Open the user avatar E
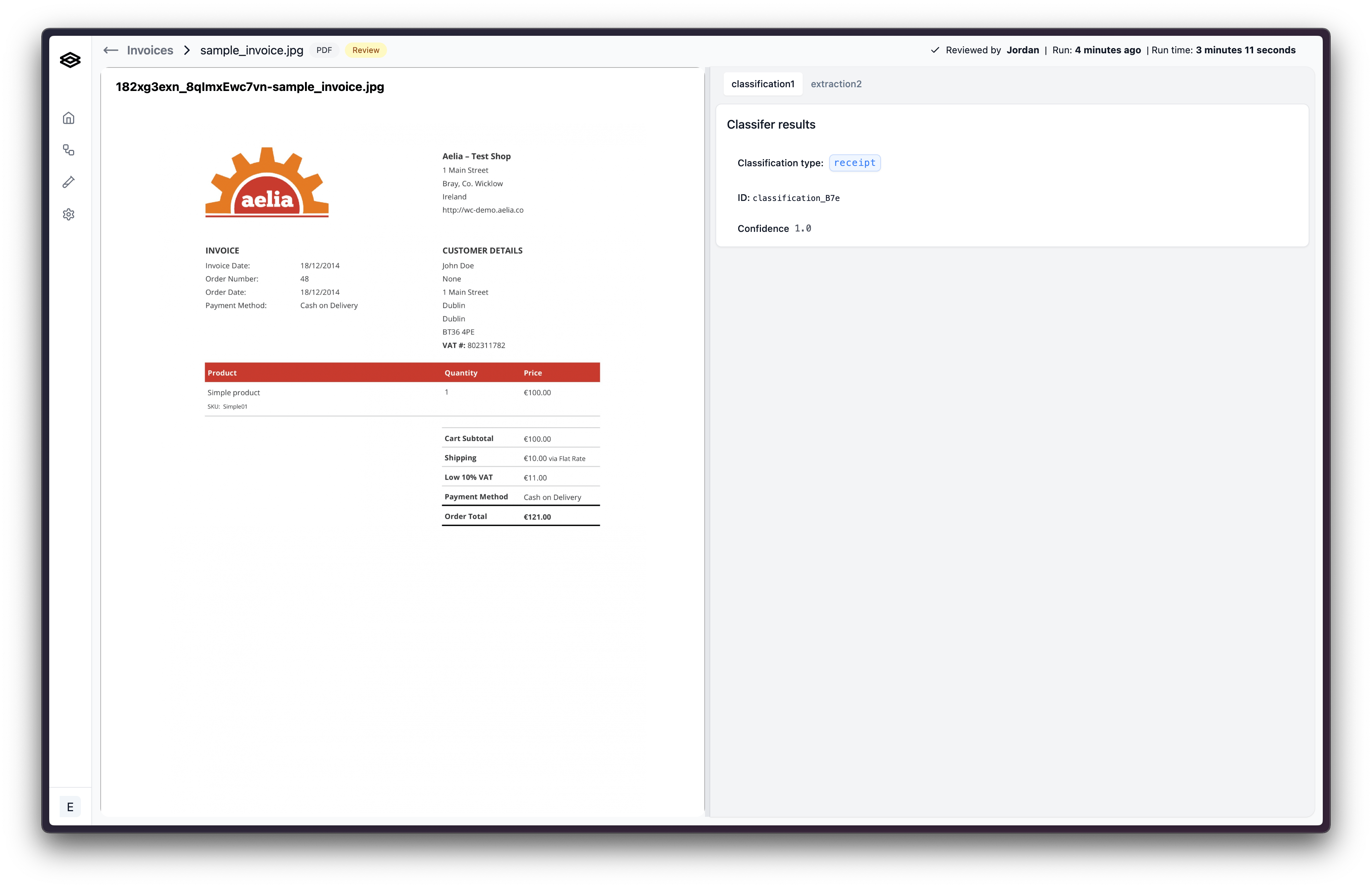Image resolution: width=1372 pixels, height=888 pixels. click(x=70, y=807)
